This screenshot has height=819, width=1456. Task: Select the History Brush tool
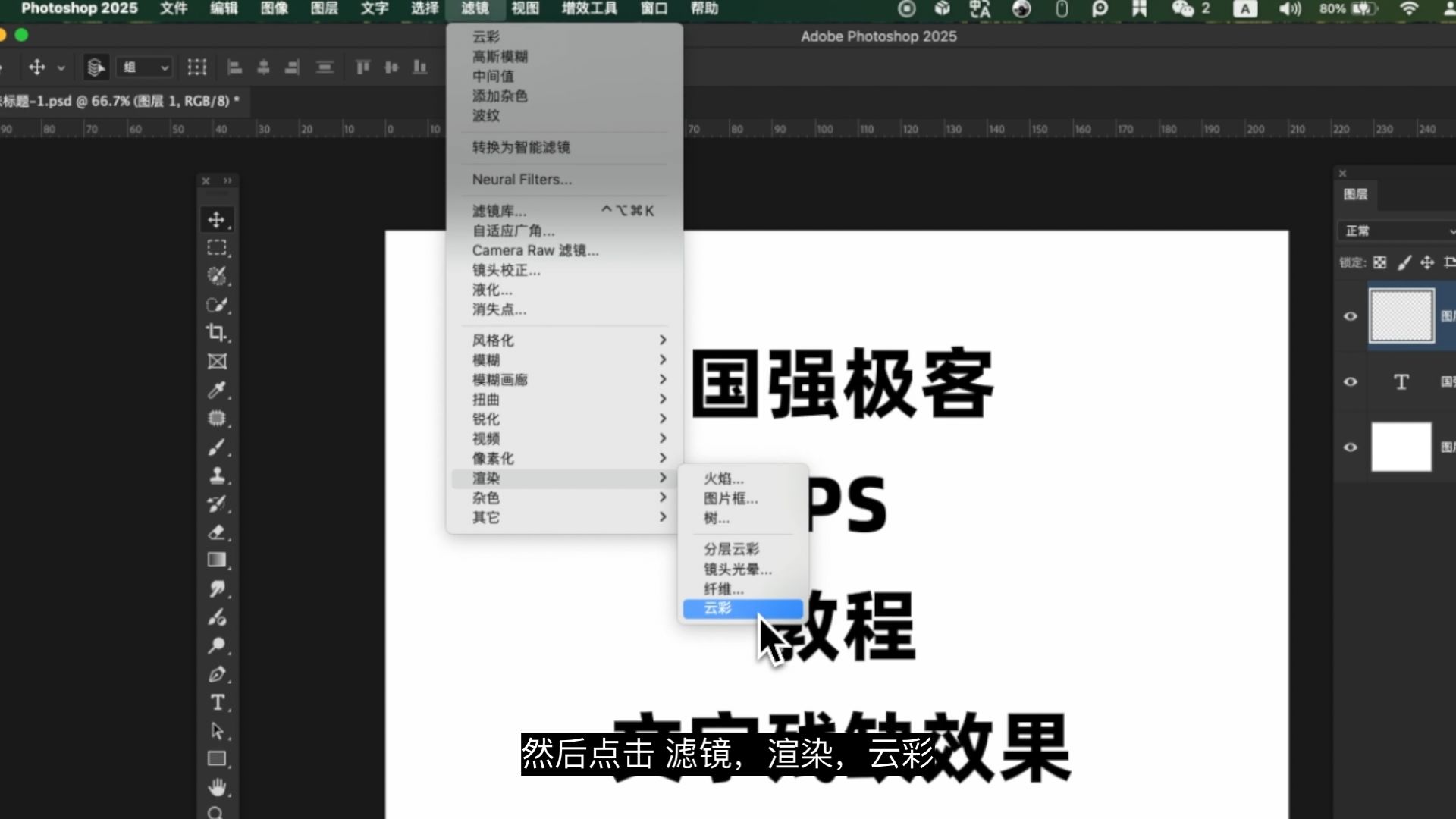[x=217, y=504]
